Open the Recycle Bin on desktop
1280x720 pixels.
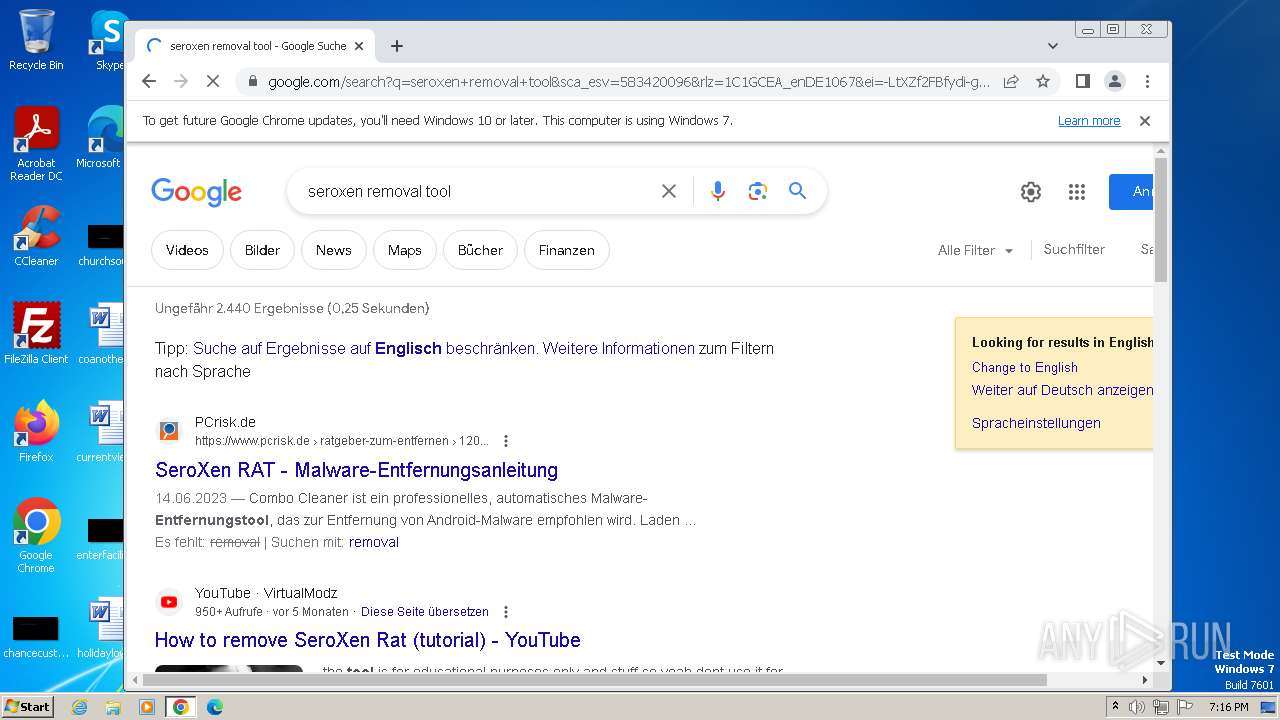(36, 40)
